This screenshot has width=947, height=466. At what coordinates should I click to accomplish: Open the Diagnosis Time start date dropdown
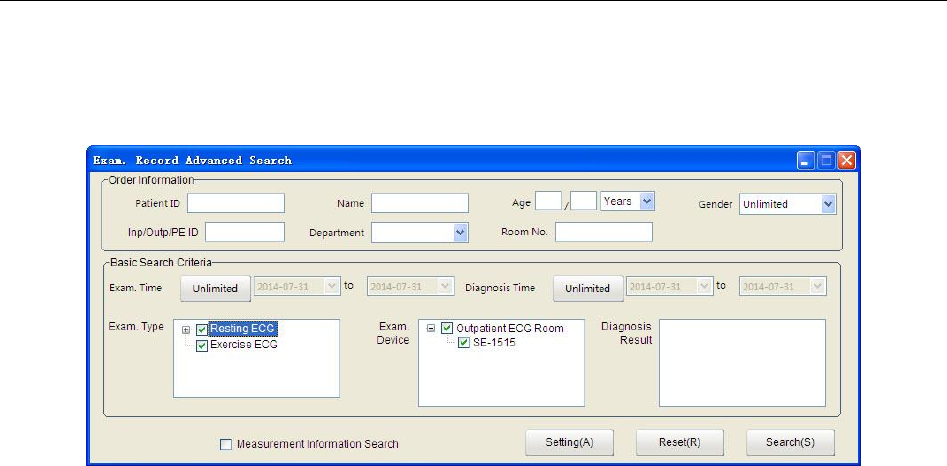pos(705,287)
